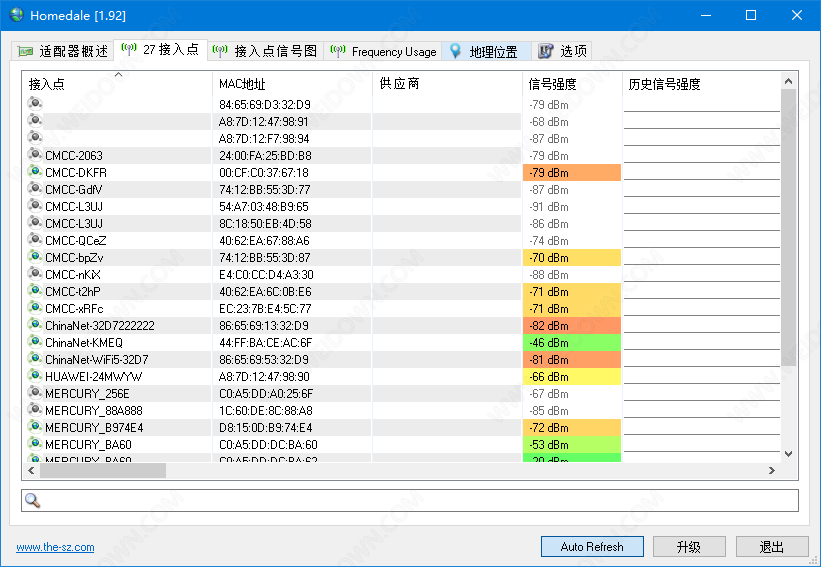
Task: Sort by 接入点 column header
Action: [117, 84]
